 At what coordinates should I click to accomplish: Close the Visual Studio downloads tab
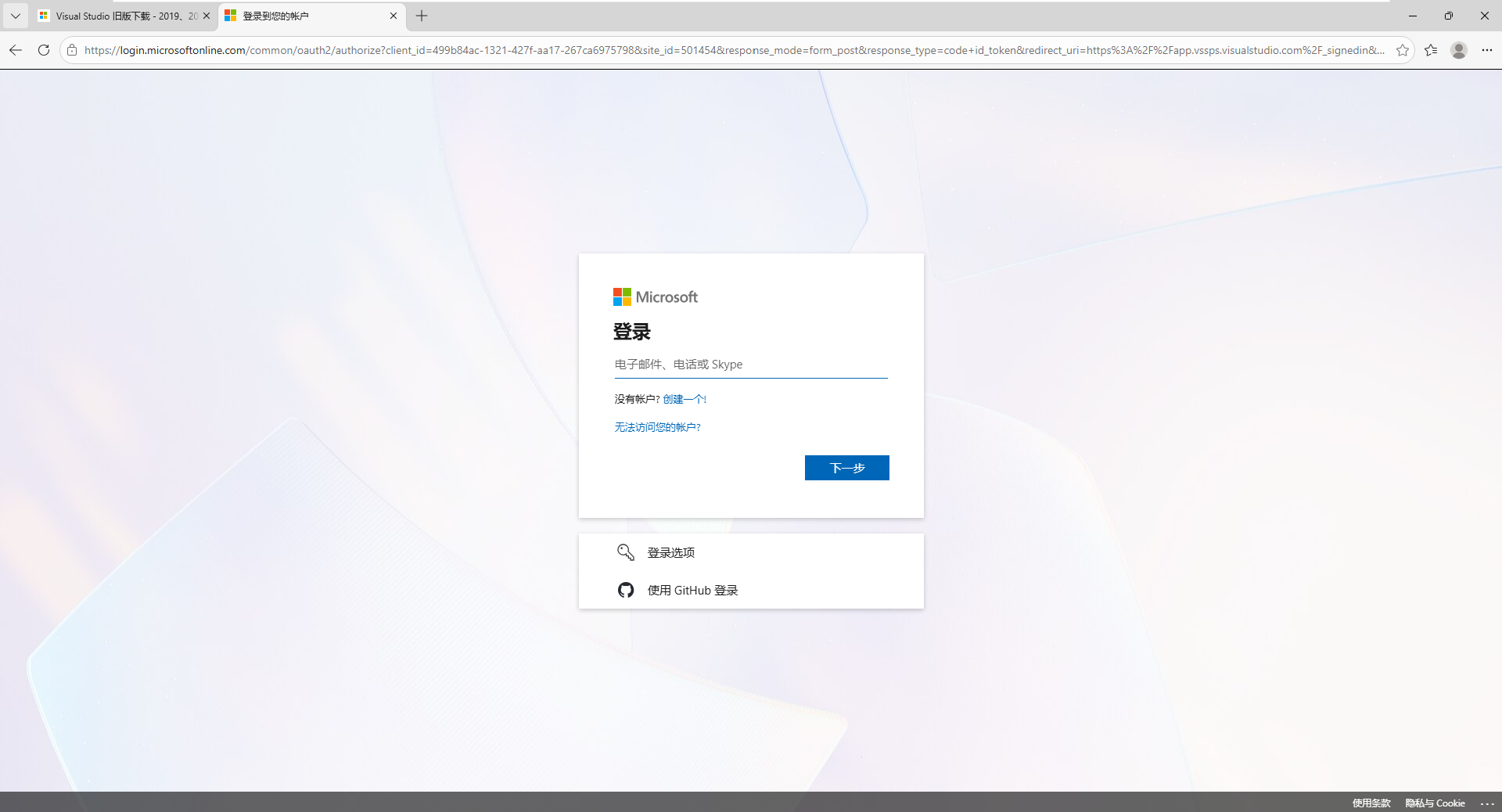207,16
